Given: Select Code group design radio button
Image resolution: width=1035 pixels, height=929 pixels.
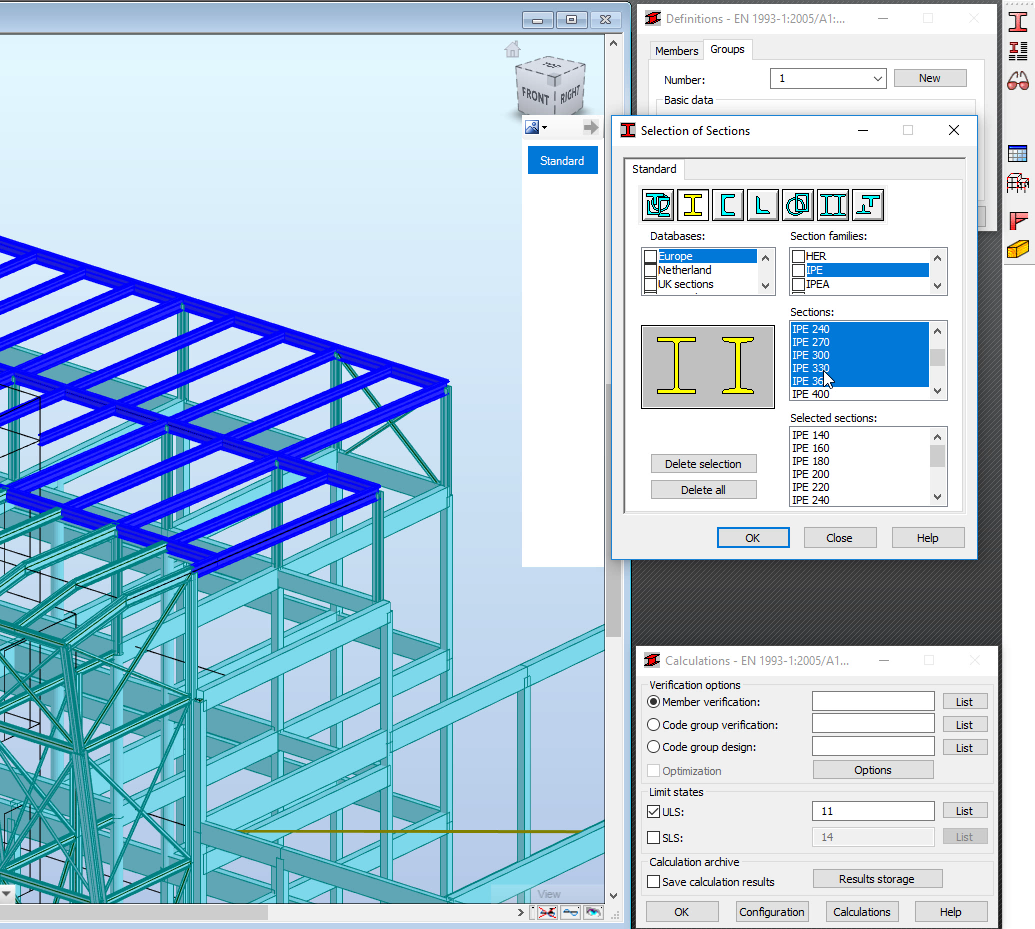Looking at the screenshot, I should pos(654,747).
